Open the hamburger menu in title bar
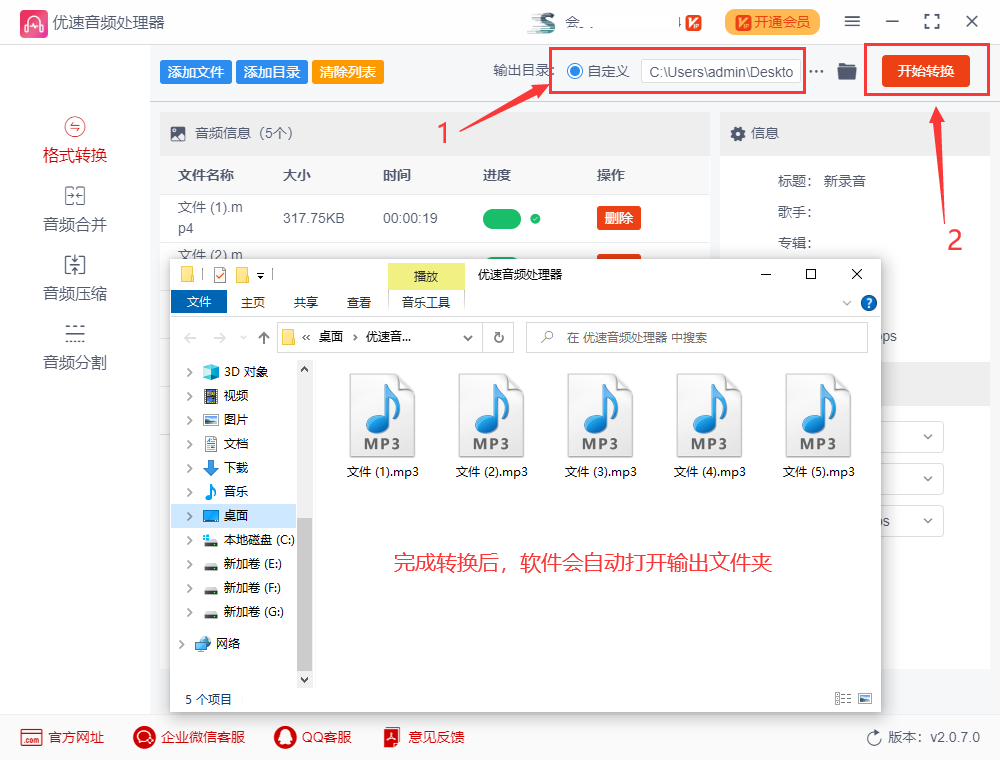Screen dimensions: 1000x760 (852, 22)
